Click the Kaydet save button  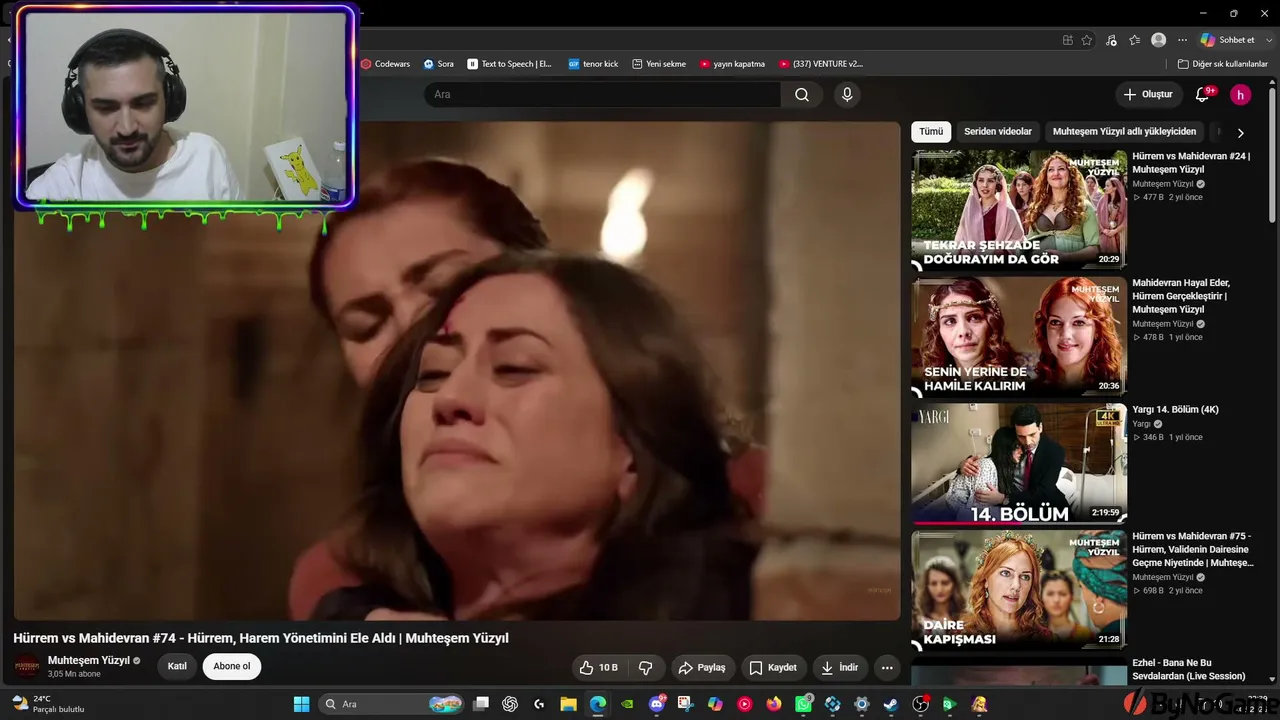click(x=773, y=667)
